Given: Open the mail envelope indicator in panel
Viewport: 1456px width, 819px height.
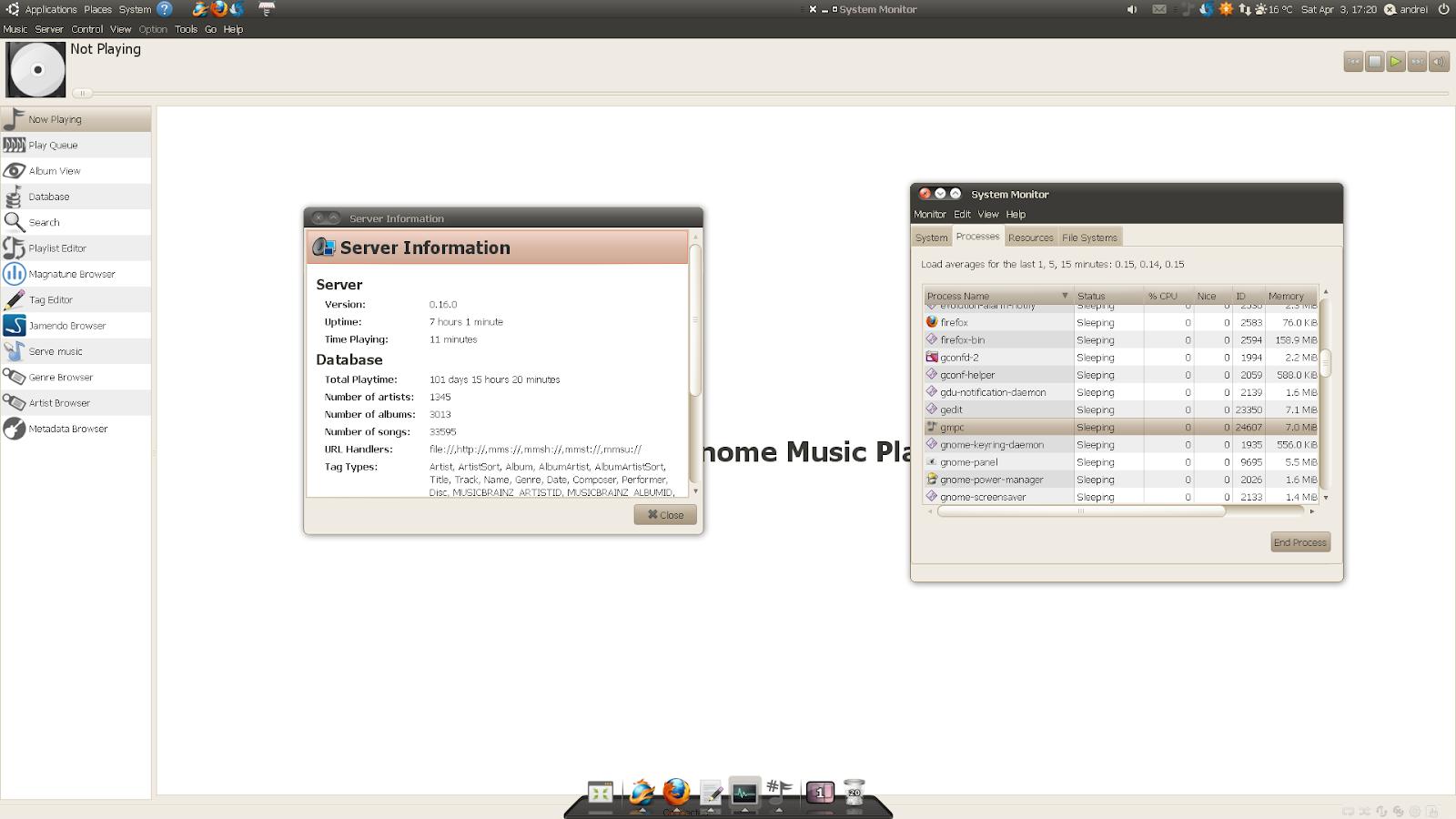Looking at the screenshot, I should (x=1159, y=9).
